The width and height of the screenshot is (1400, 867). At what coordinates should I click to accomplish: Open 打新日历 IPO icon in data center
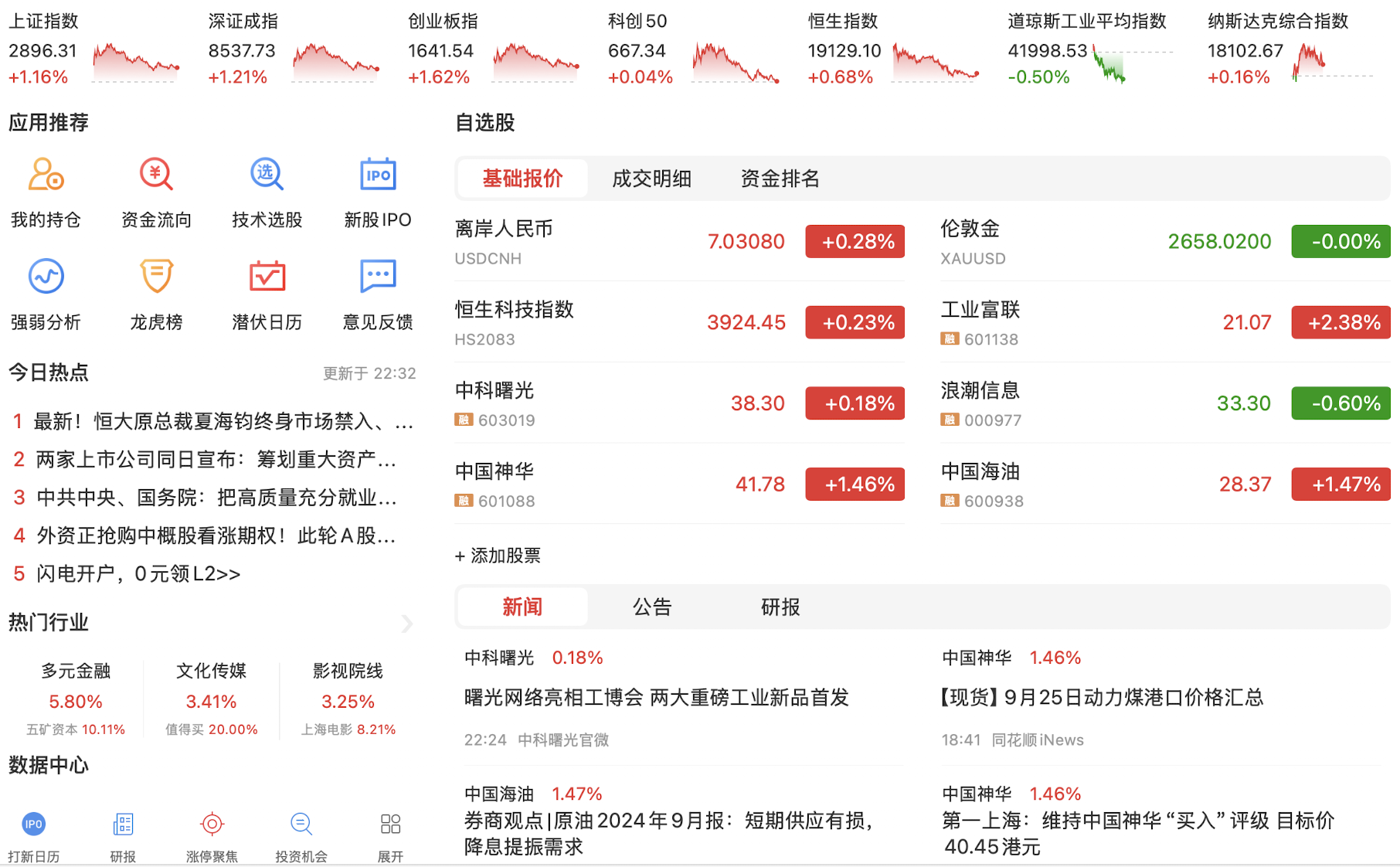tap(33, 824)
